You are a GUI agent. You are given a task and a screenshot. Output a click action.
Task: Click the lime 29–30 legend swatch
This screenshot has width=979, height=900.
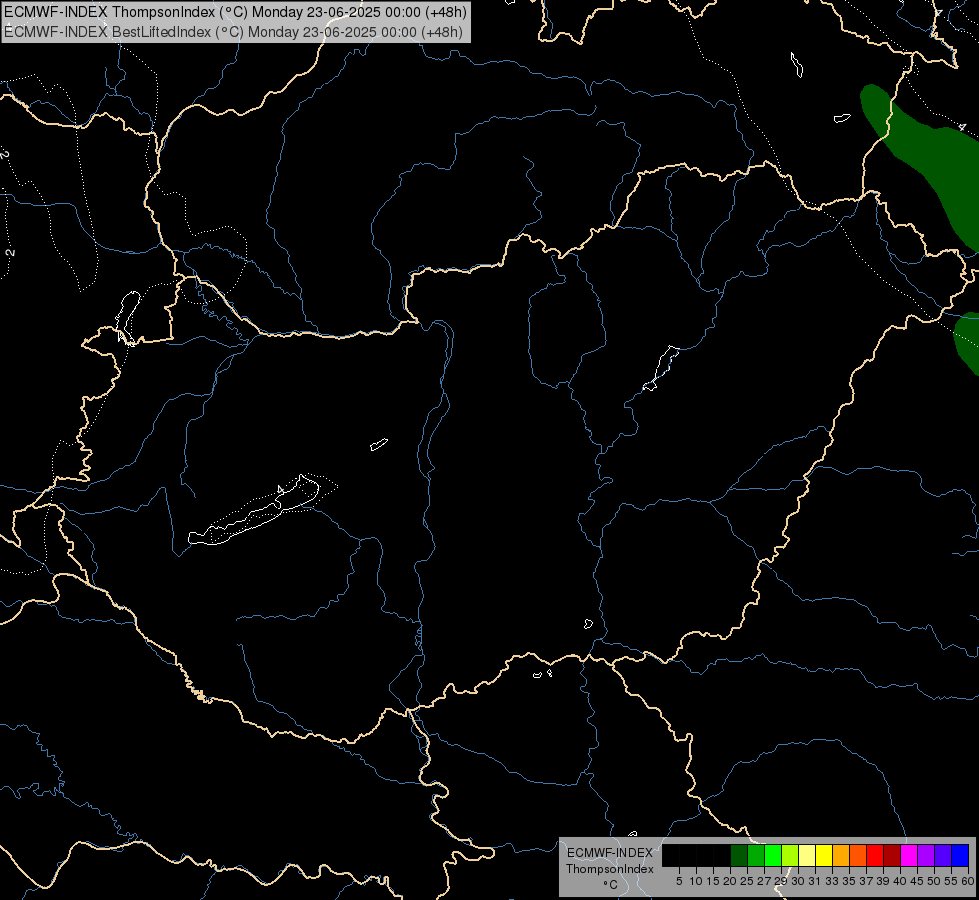click(x=790, y=856)
